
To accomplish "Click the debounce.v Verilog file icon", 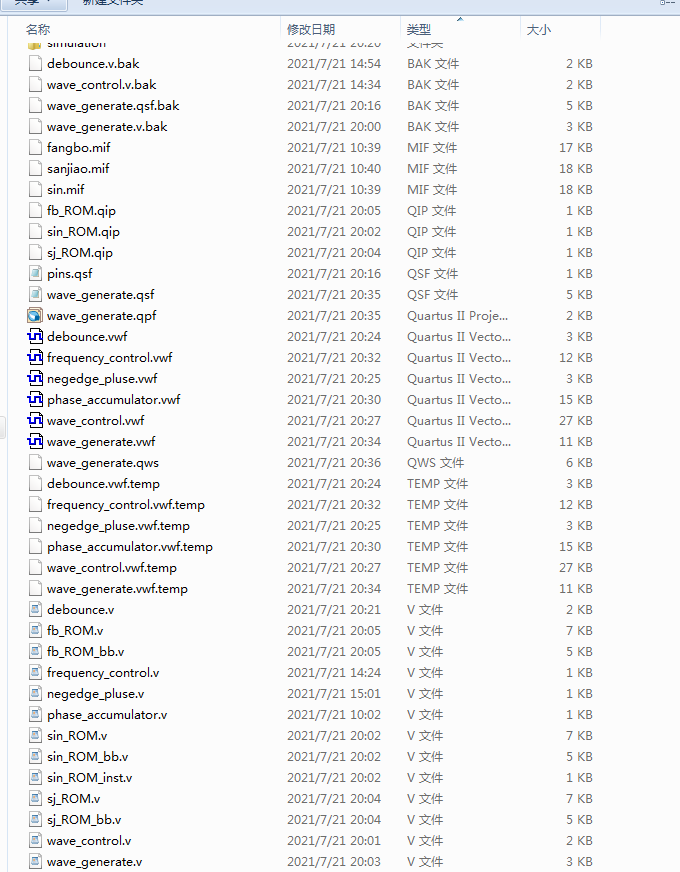I will click(x=36, y=610).
